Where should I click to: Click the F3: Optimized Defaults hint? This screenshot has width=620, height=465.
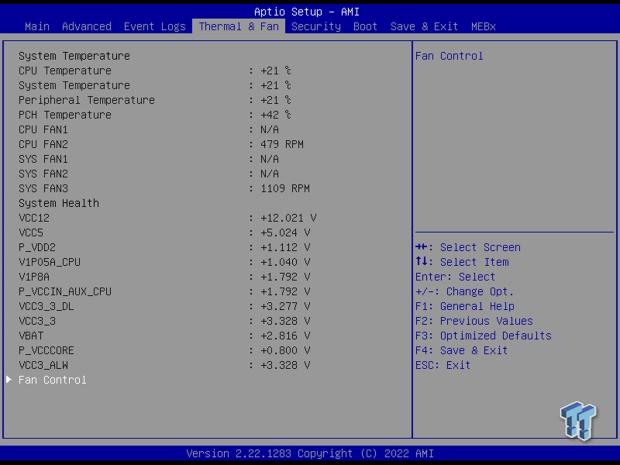coord(483,336)
